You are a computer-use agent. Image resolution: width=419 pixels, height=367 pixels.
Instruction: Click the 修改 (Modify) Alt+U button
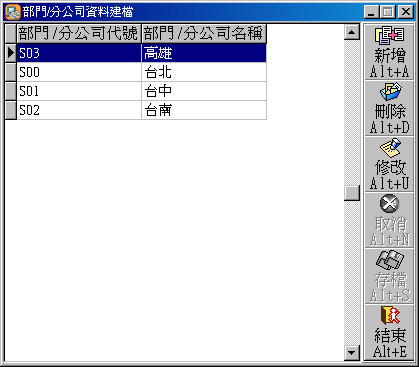click(x=389, y=164)
